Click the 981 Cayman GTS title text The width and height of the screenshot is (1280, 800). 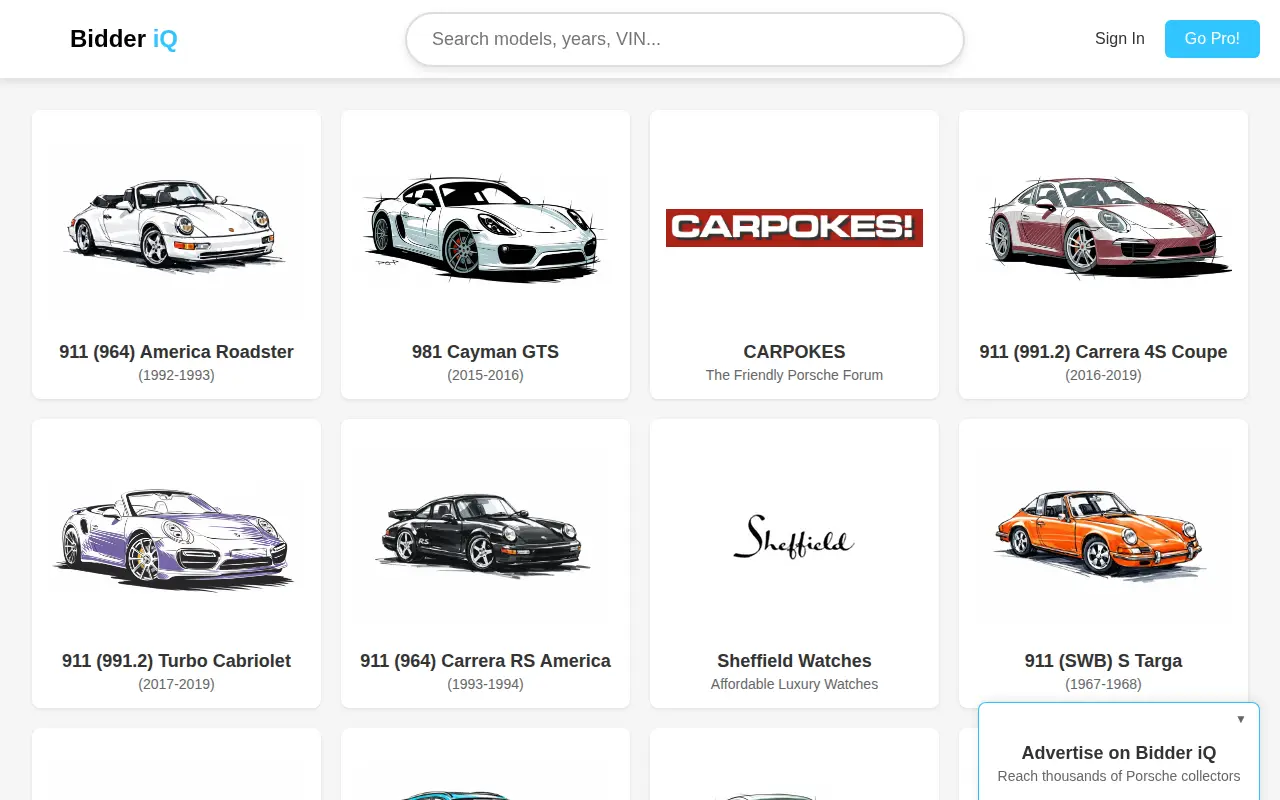[485, 352]
